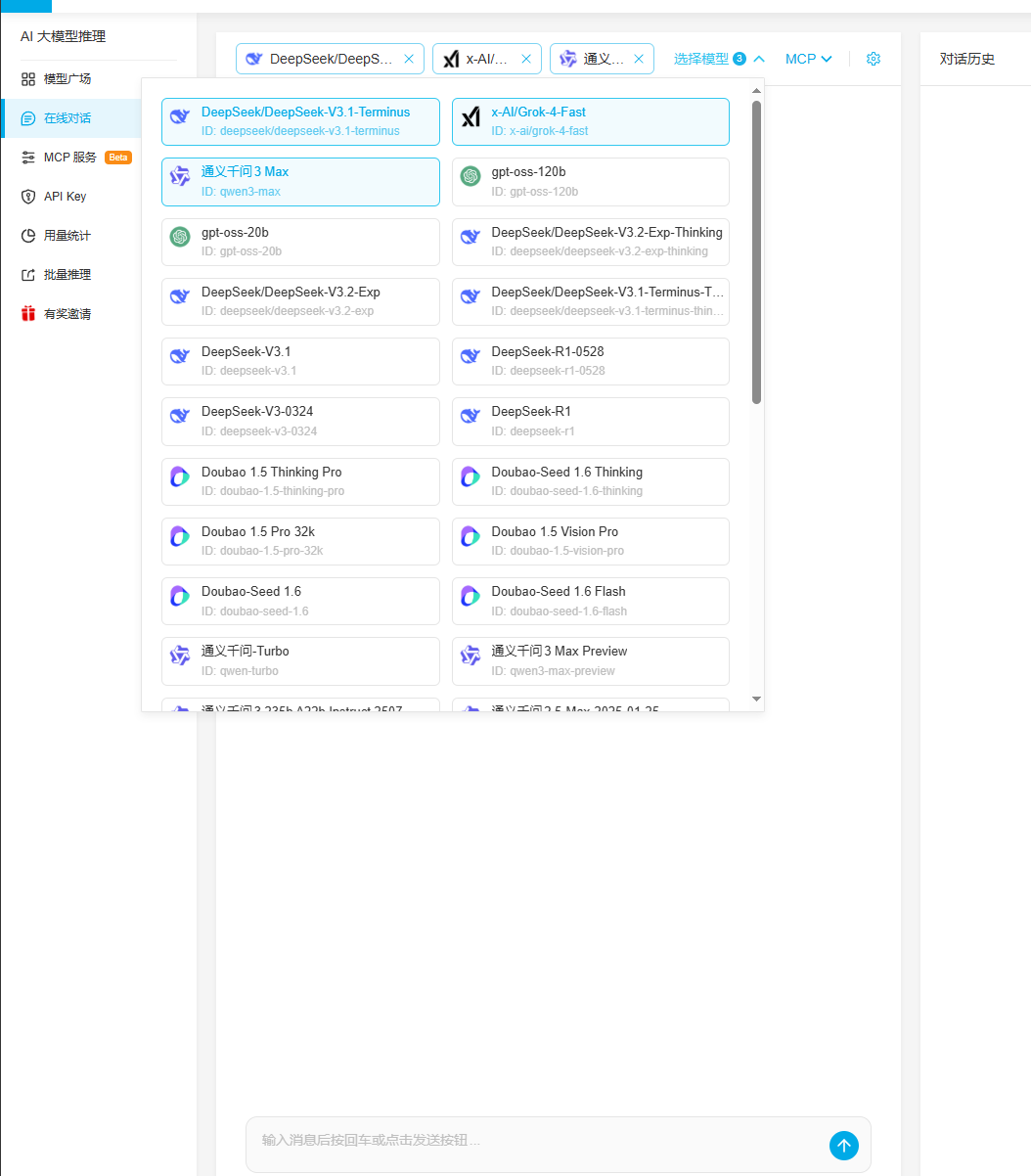Click the 用量统计 pie chart icon
The height and width of the screenshot is (1176, 1031).
pos(28,236)
